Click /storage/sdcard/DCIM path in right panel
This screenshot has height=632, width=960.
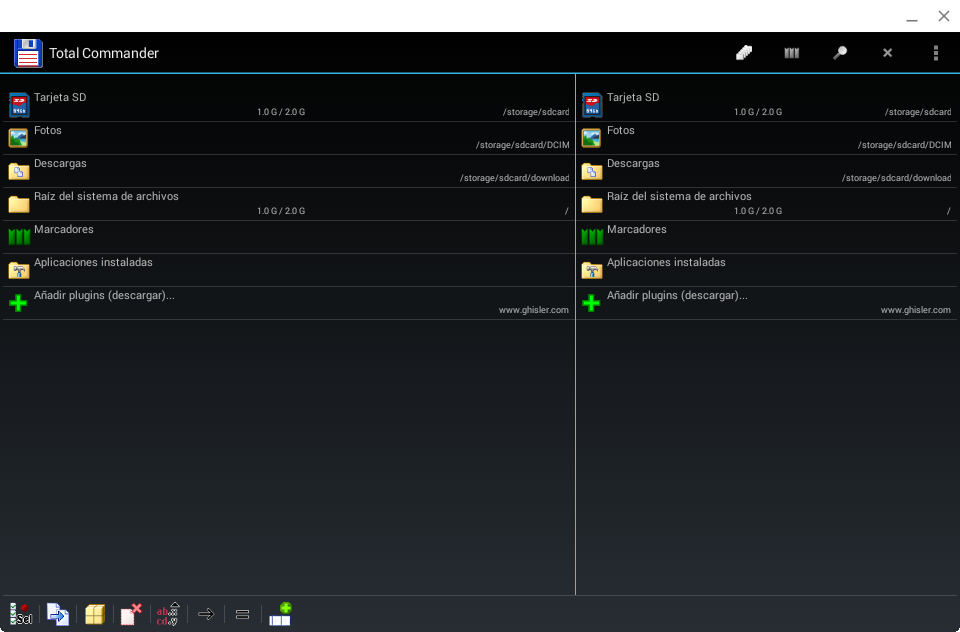pos(904,145)
